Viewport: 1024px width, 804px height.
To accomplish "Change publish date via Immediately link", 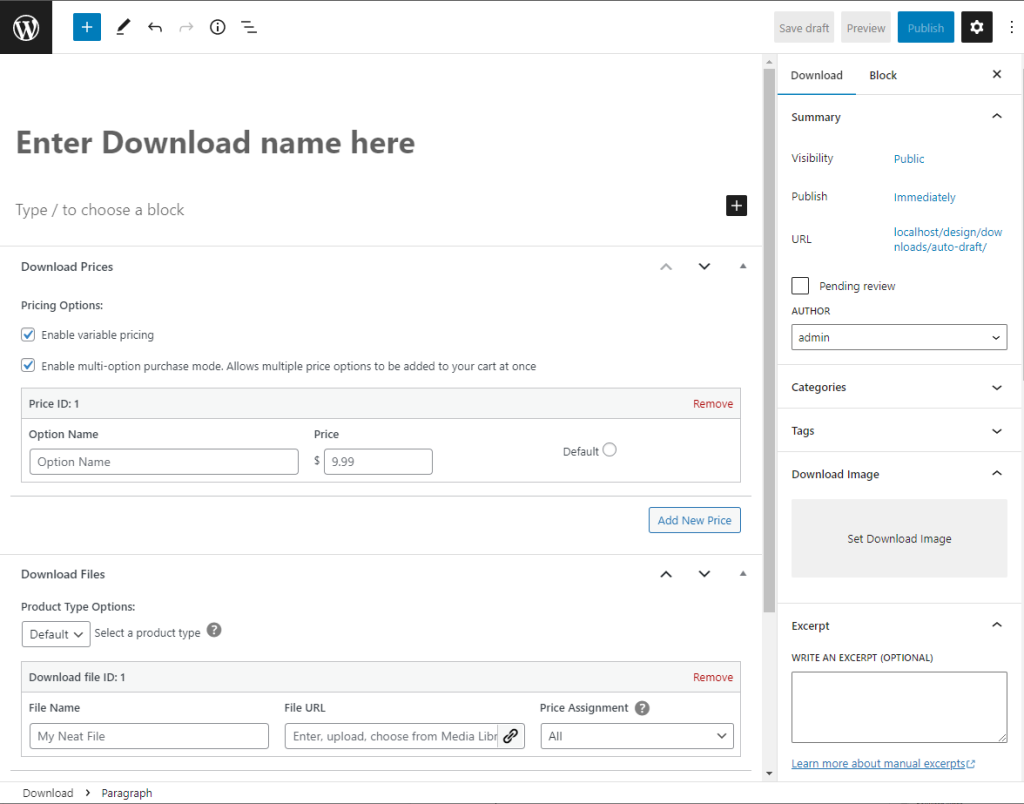I will [x=924, y=197].
